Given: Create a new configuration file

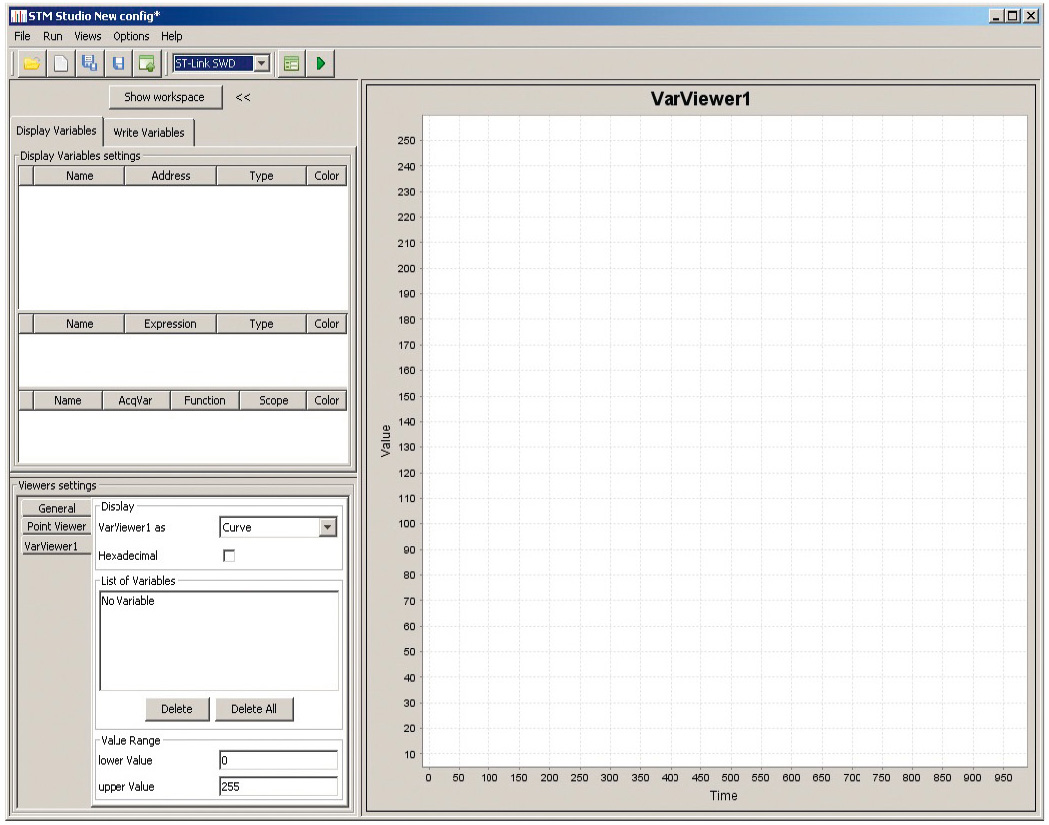Looking at the screenshot, I should tap(61, 64).
